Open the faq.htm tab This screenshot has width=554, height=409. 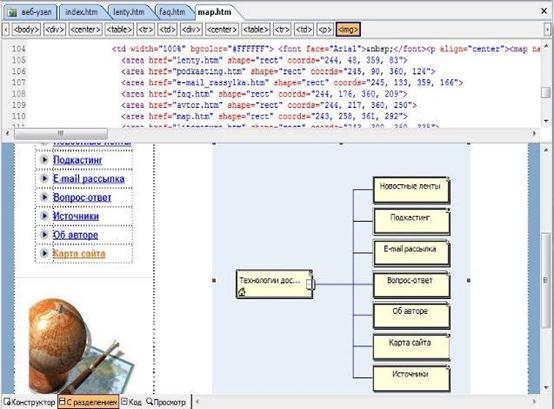point(172,12)
